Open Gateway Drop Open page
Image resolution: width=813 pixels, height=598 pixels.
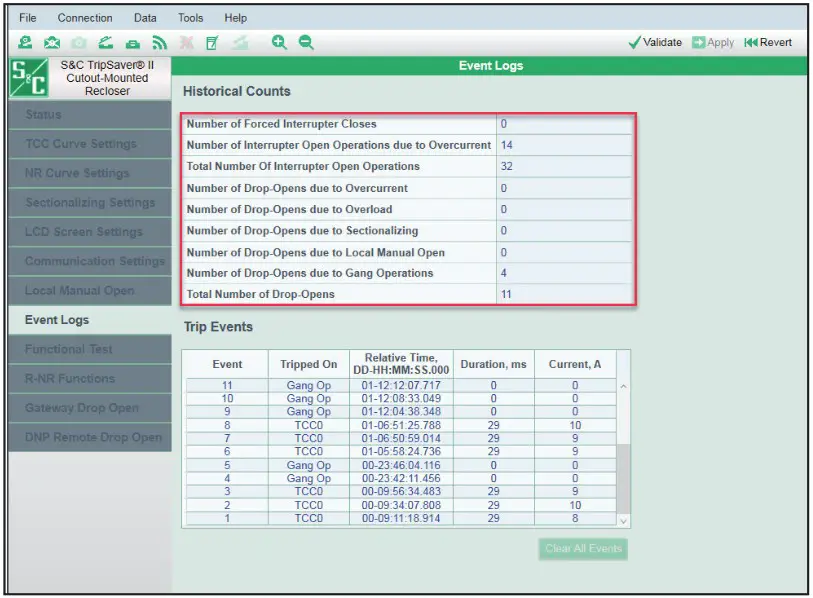pyautogui.click(x=90, y=408)
